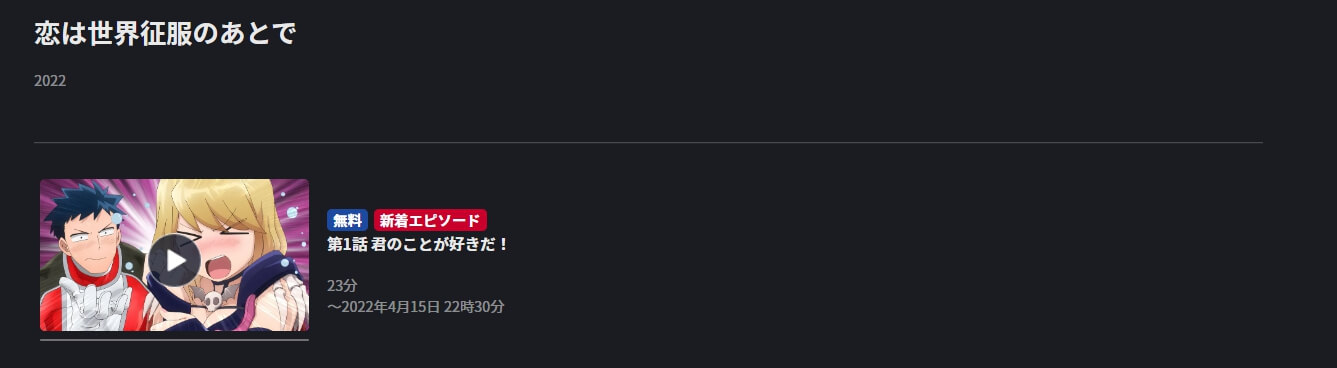This screenshot has height=368, width=1337.
Task: Click the 22時30分 expiry time
Action: (474, 307)
